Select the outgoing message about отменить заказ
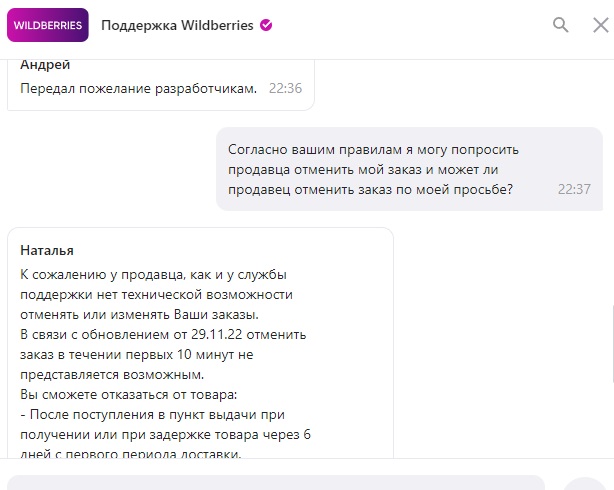 pyautogui.click(x=380, y=169)
